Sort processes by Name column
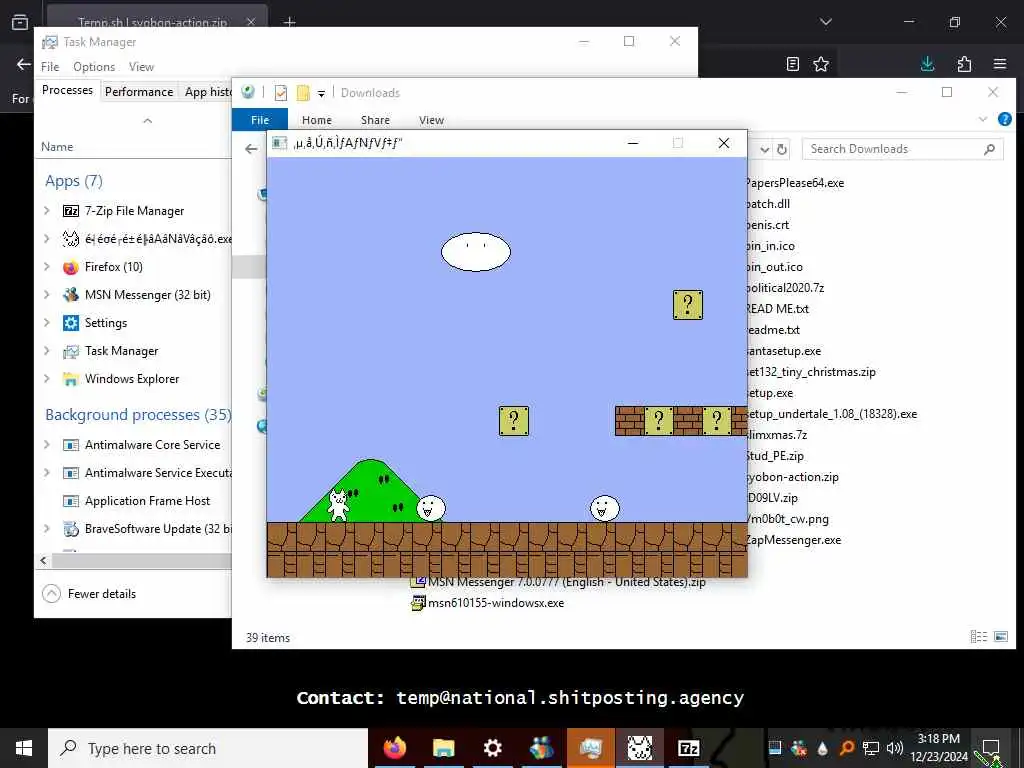1024x768 pixels. tap(57, 147)
